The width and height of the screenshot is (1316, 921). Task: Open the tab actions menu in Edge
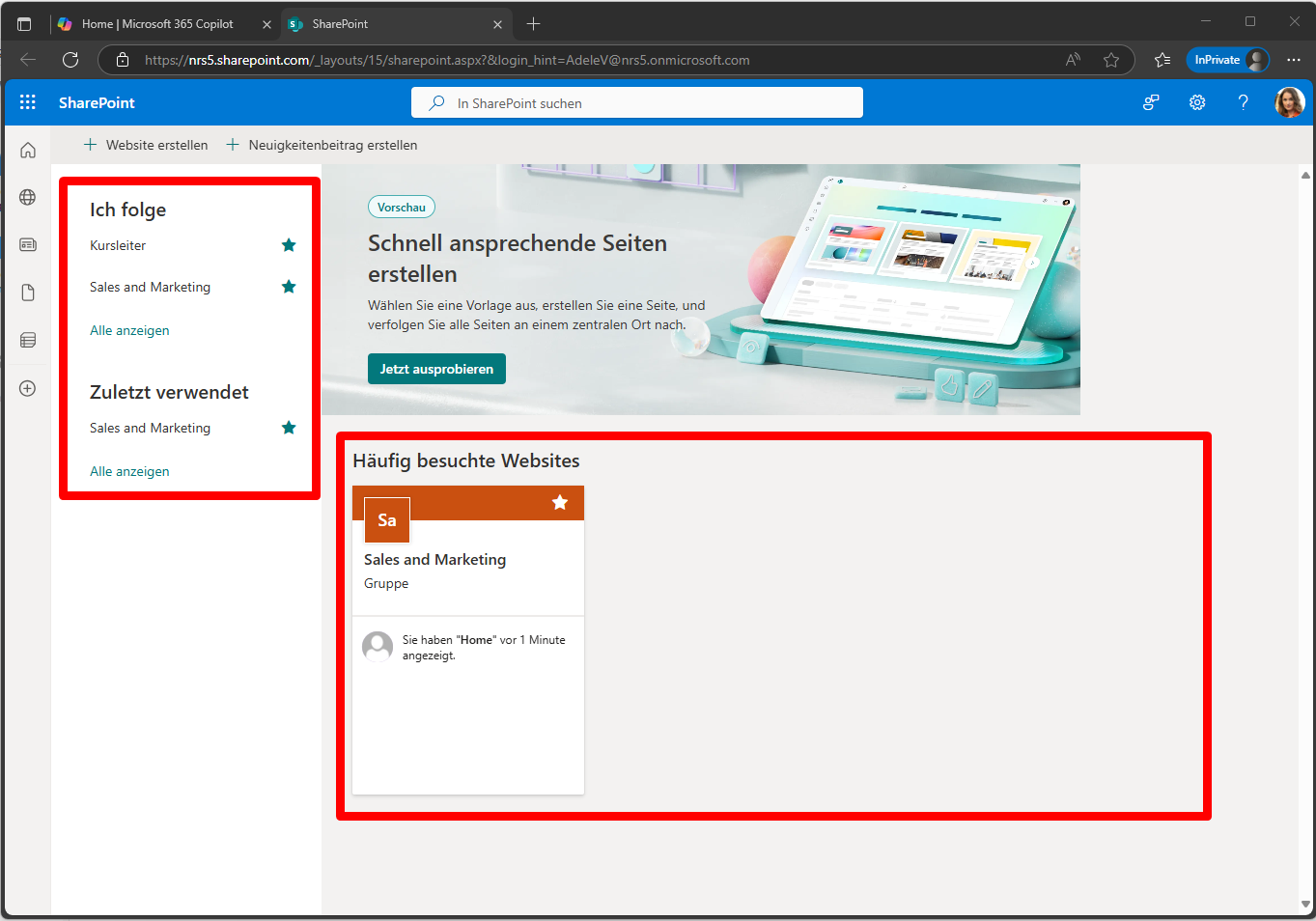pyautogui.click(x=24, y=24)
